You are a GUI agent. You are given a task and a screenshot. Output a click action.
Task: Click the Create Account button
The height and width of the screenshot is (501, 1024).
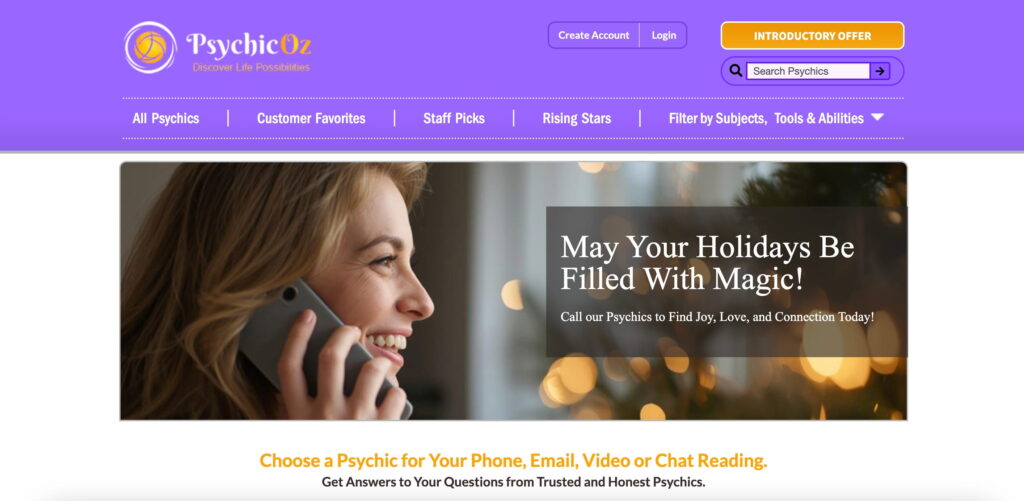tap(594, 35)
